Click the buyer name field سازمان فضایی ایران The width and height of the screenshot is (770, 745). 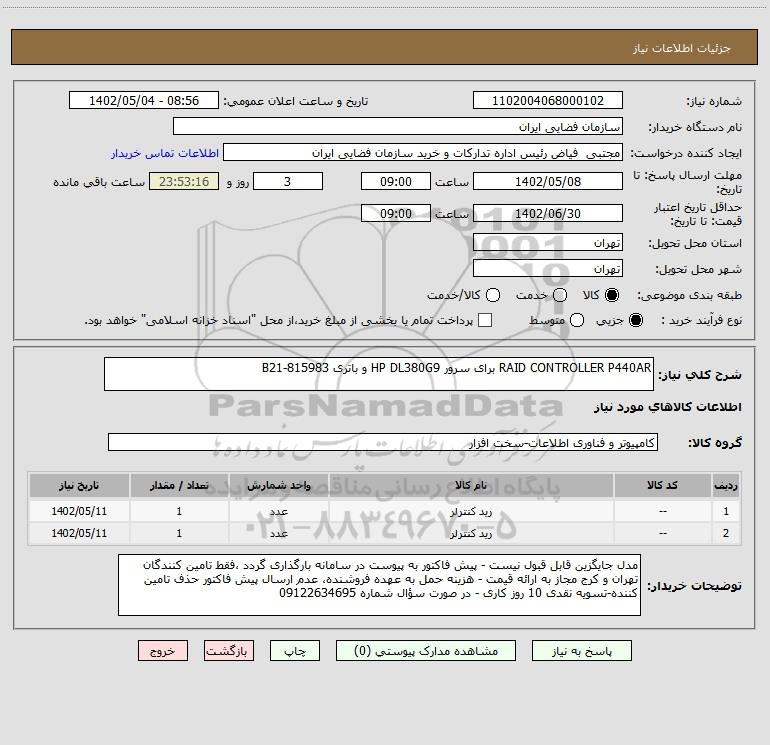pyautogui.click(x=398, y=126)
